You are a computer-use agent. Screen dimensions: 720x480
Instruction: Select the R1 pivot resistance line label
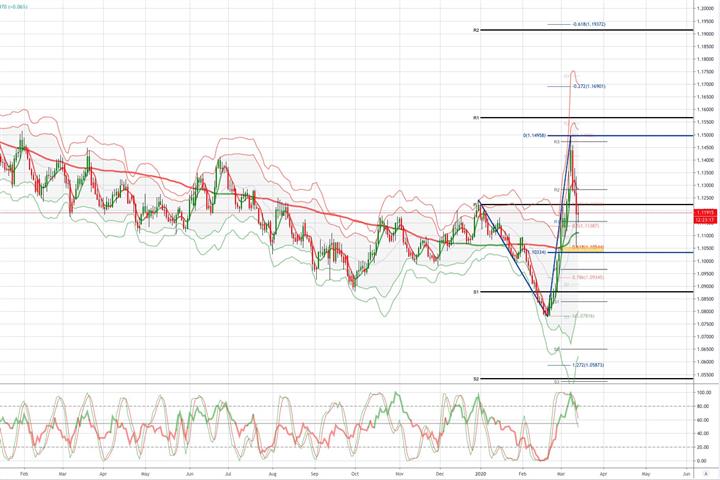(476, 118)
